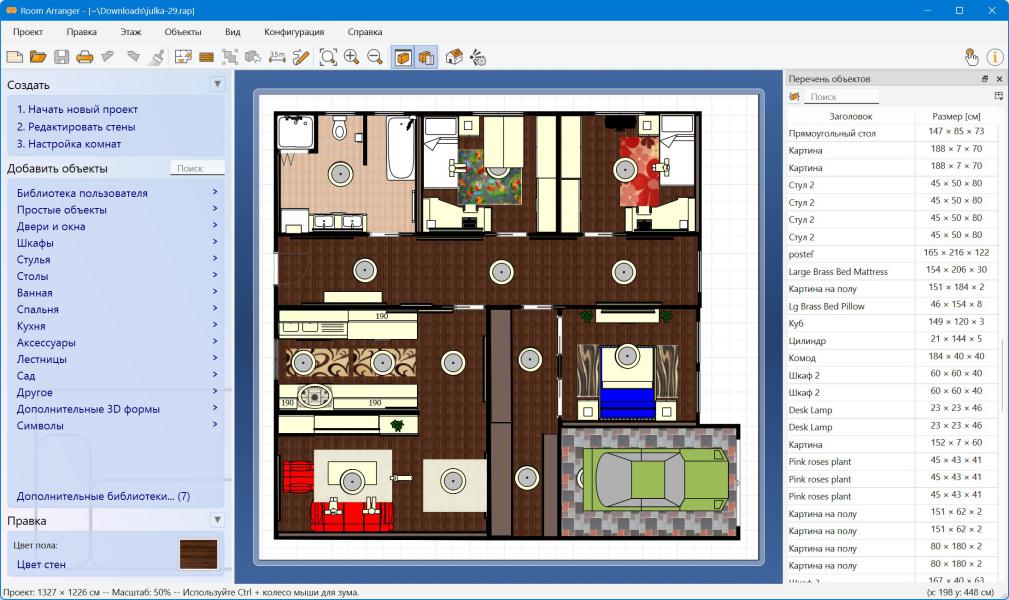1009x600 pixels.
Task: Toggle the second box display mode button
Action: (426, 57)
